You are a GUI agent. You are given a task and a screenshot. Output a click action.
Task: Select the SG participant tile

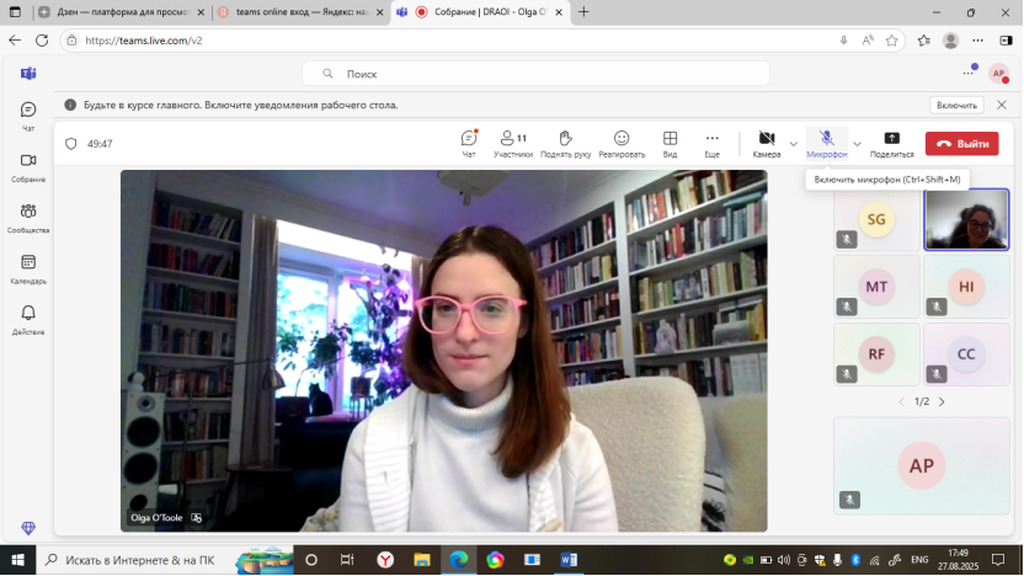coord(876,219)
